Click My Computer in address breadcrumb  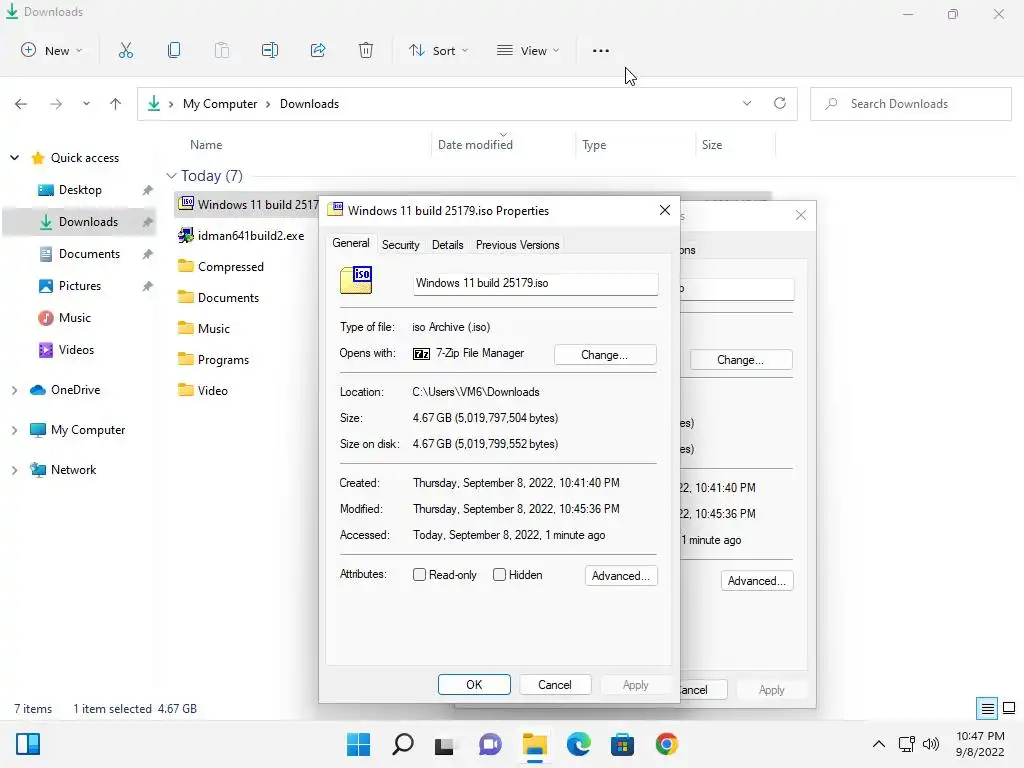(219, 104)
